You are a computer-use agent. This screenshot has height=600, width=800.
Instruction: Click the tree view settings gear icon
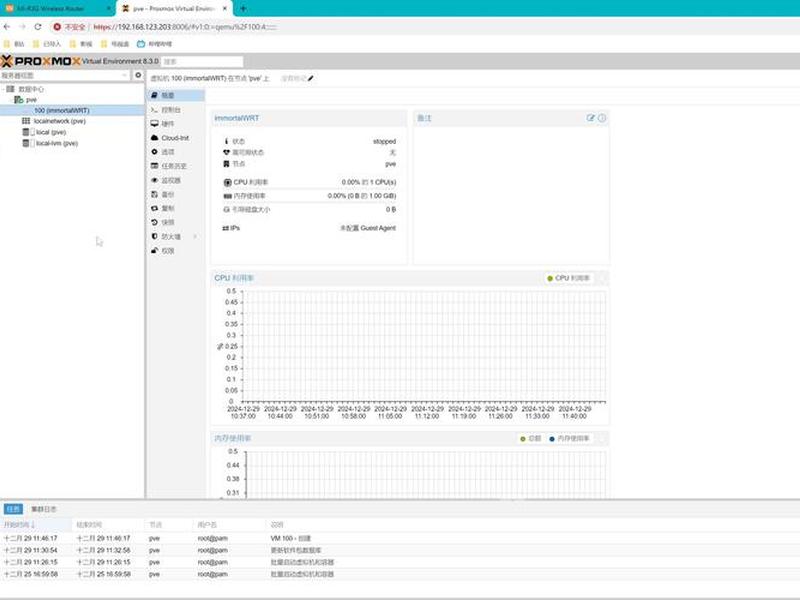pyautogui.click(x=138, y=75)
